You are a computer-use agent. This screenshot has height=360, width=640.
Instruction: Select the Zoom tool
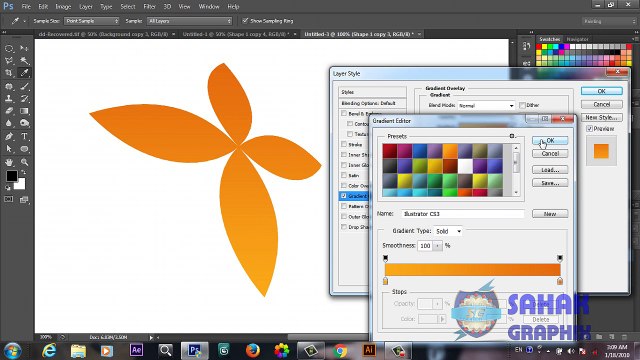[x=24, y=162]
